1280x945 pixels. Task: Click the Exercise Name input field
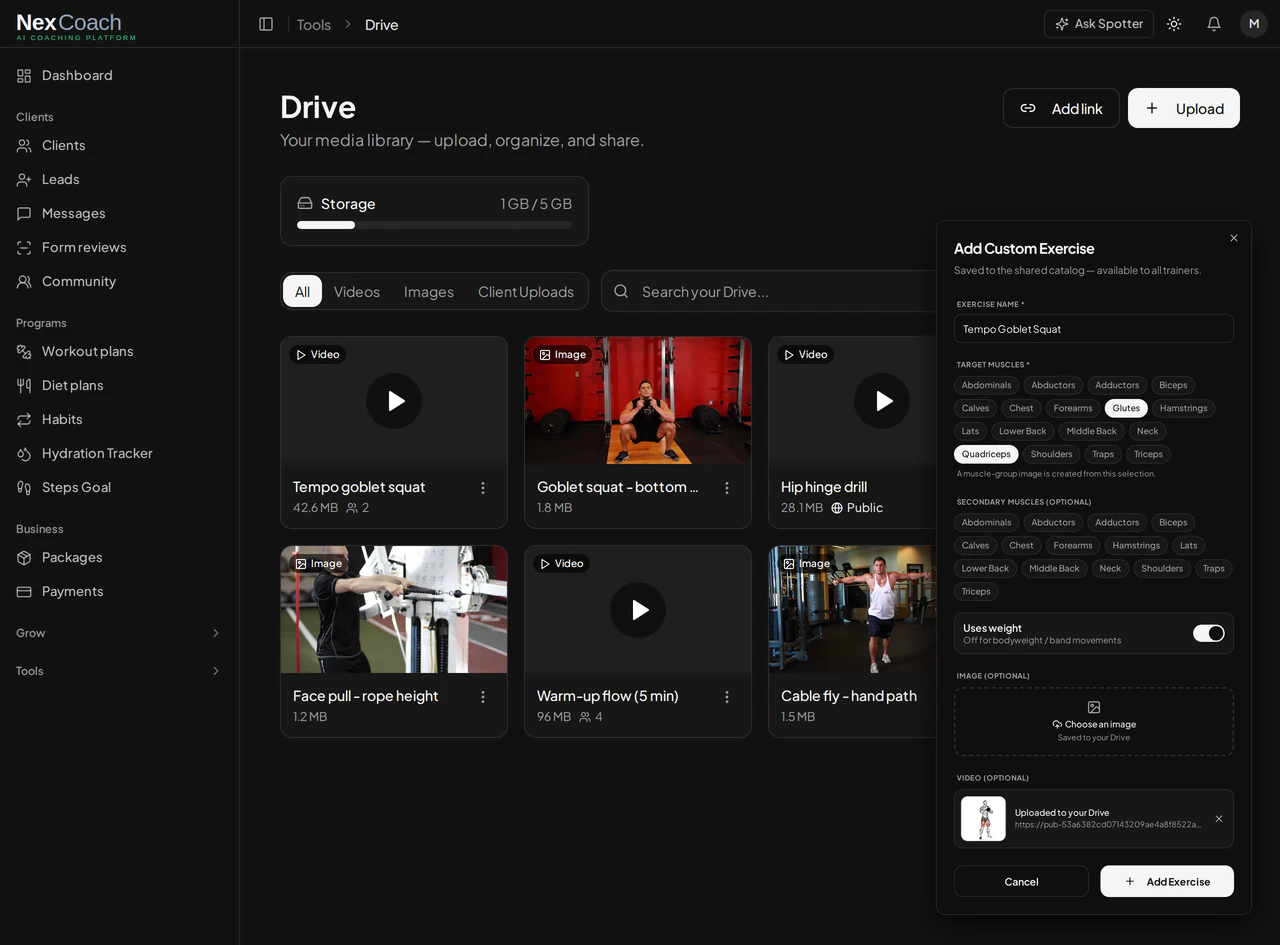point(1094,329)
